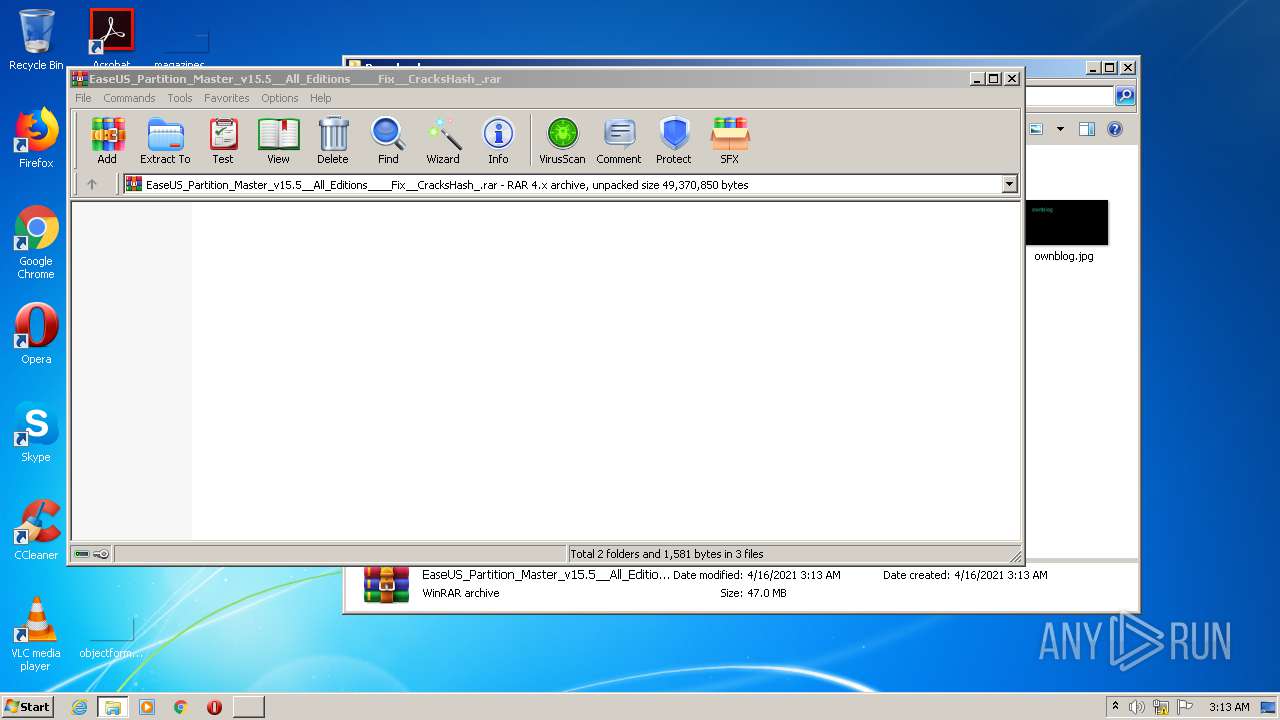Open the Opera desktop shortcut
This screenshot has height=720, width=1280.
[36, 334]
